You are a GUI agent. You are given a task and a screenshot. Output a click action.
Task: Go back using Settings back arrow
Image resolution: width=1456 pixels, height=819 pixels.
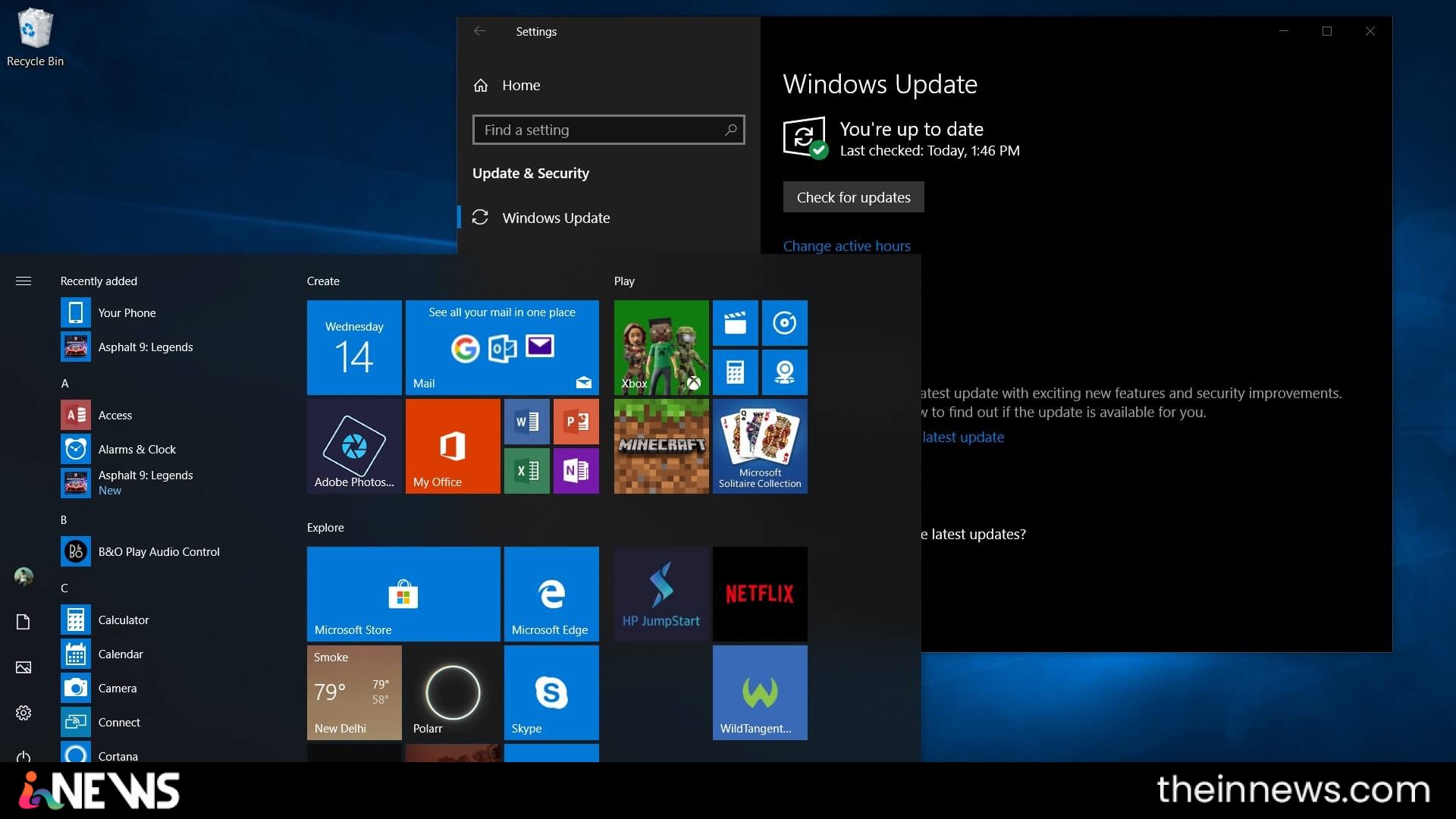tap(479, 31)
